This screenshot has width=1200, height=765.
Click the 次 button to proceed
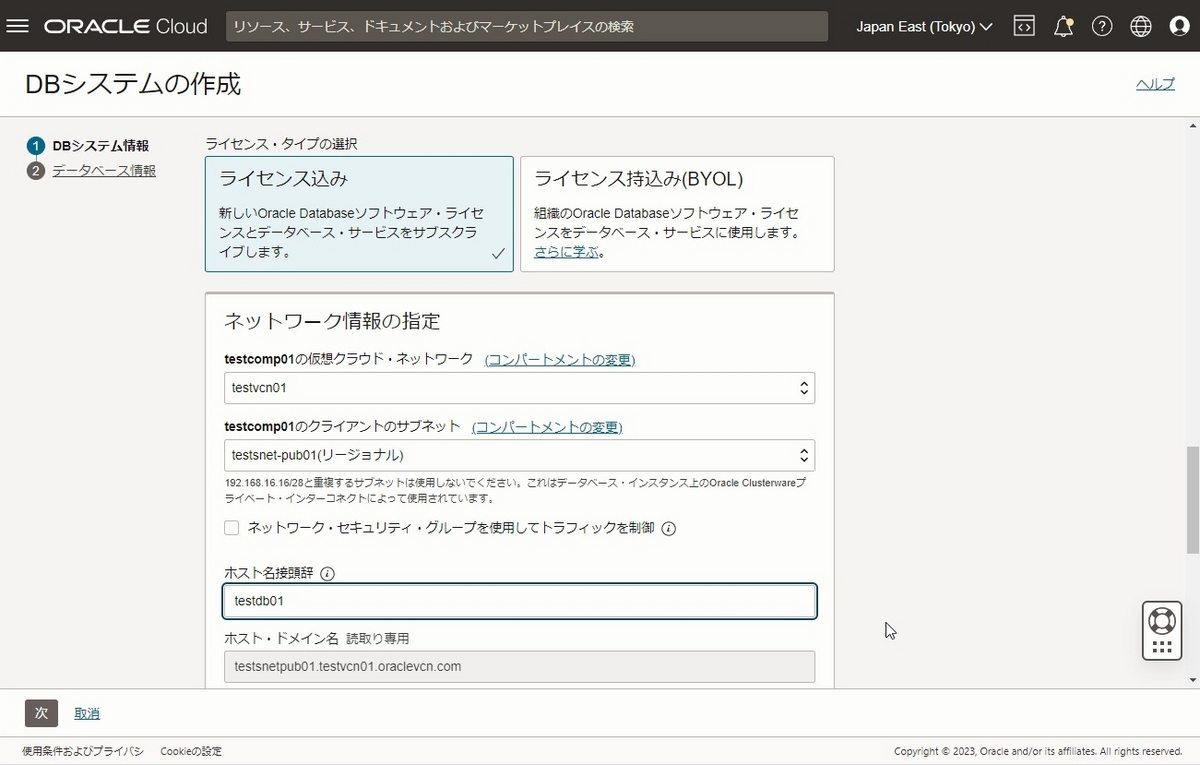coord(40,713)
